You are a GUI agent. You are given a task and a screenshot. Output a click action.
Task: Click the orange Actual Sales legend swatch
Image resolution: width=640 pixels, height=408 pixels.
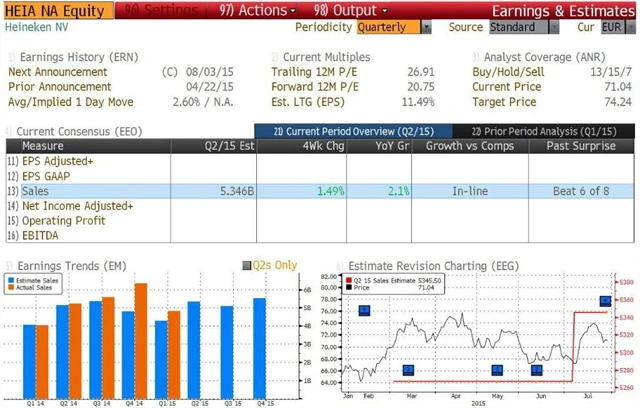click(11, 287)
